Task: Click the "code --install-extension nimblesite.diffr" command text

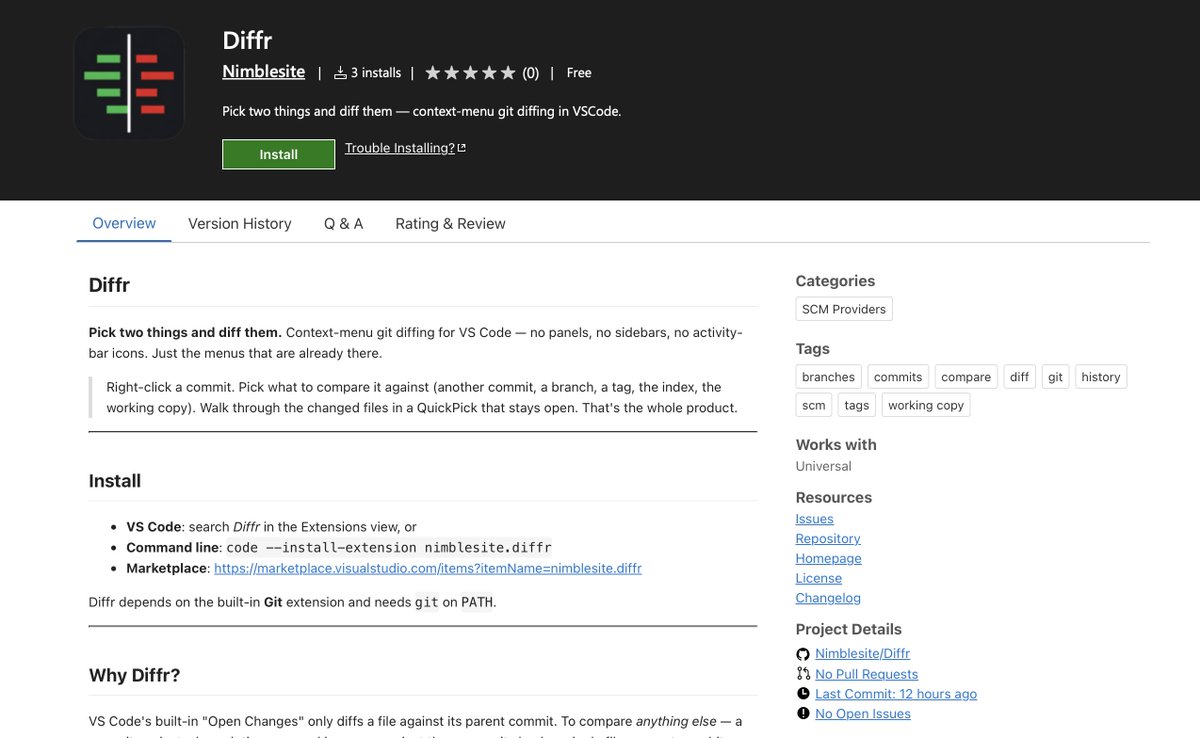Action: click(389, 548)
